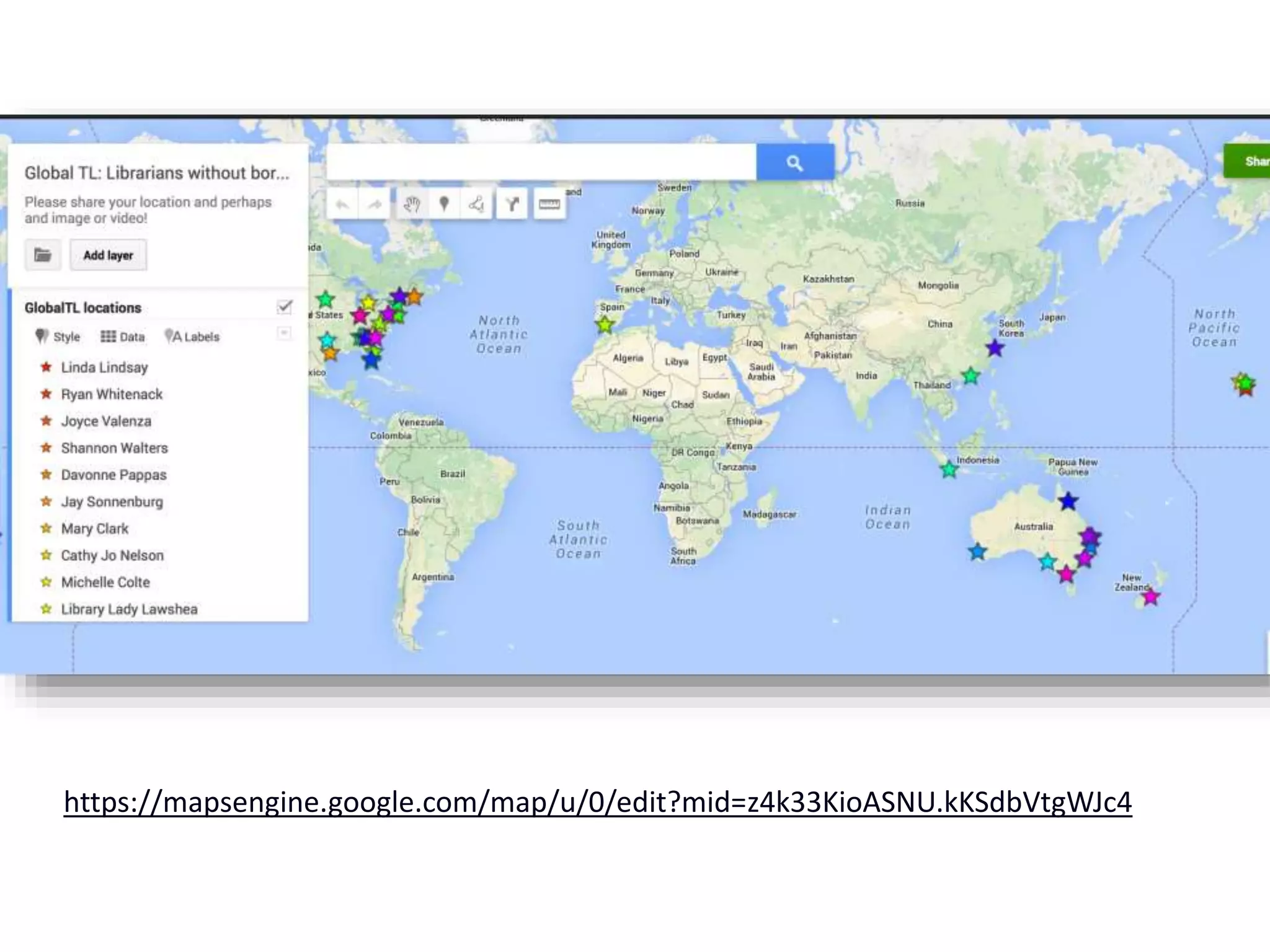Click the green star in the North Pacific
1270x952 pixels.
[x=1245, y=382]
